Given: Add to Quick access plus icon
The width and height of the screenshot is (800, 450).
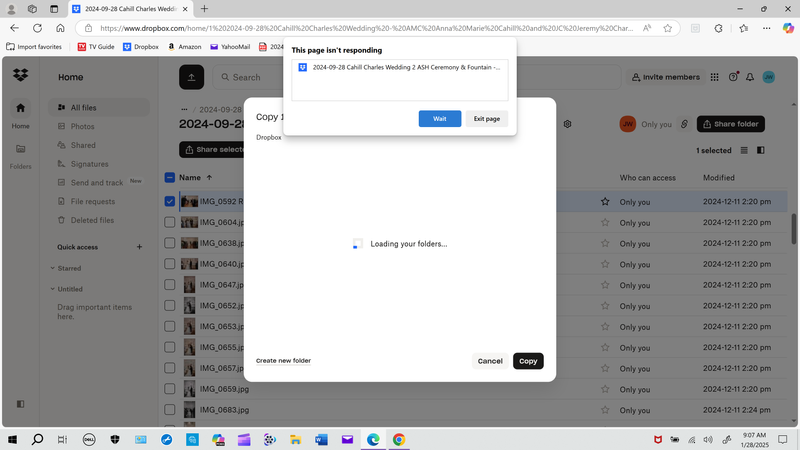Looking at the screenshot, I should 139,247.
